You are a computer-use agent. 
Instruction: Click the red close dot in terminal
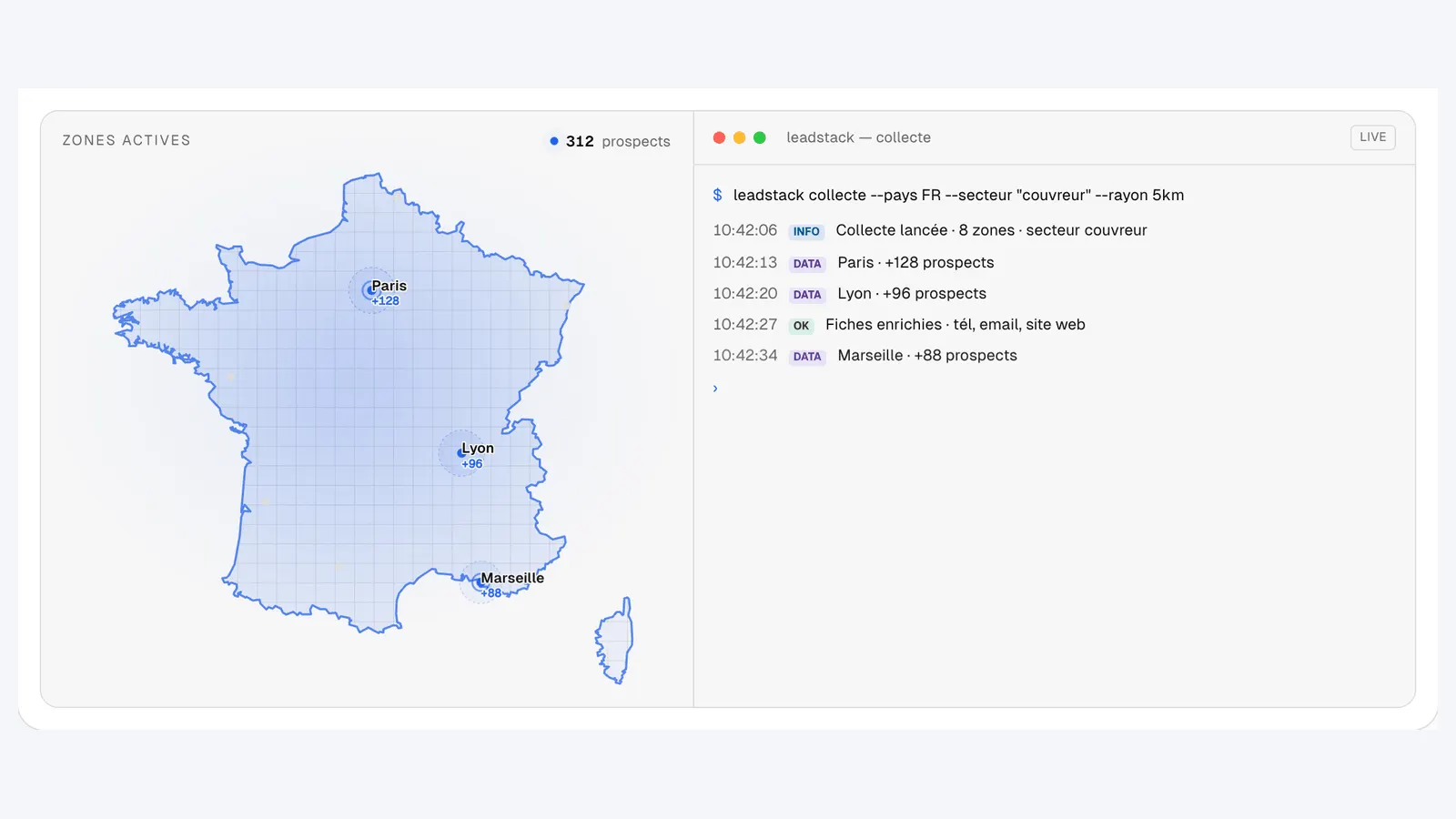click(x=719, y=137)
